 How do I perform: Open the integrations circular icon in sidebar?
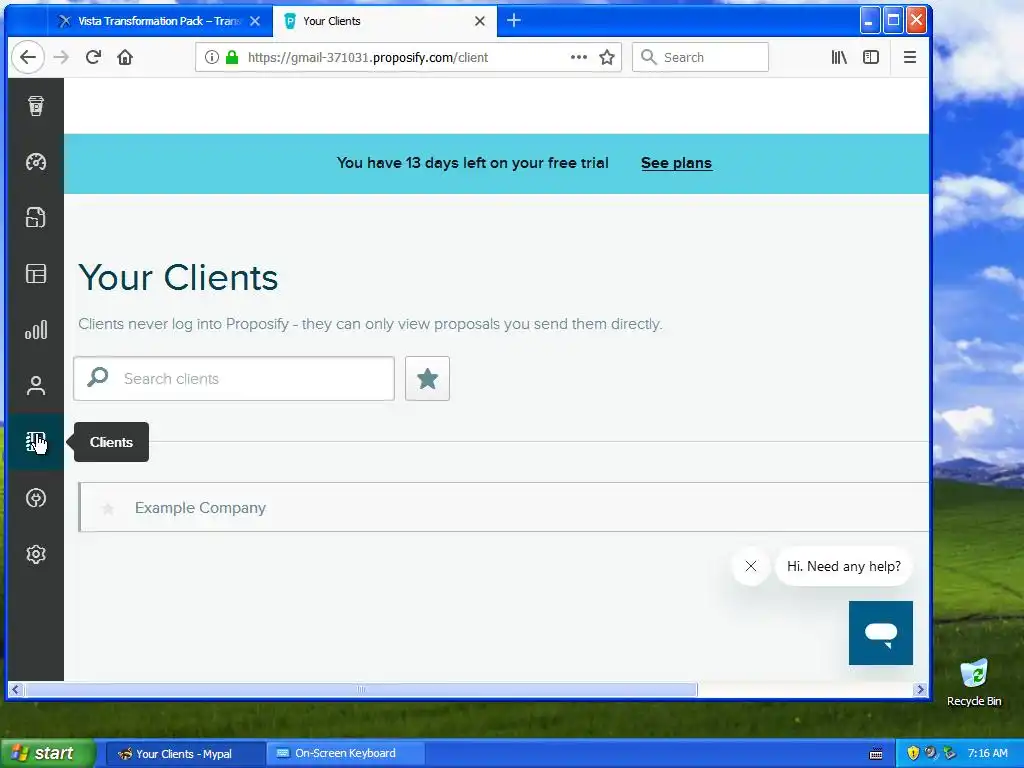click(x=36, y=498)
